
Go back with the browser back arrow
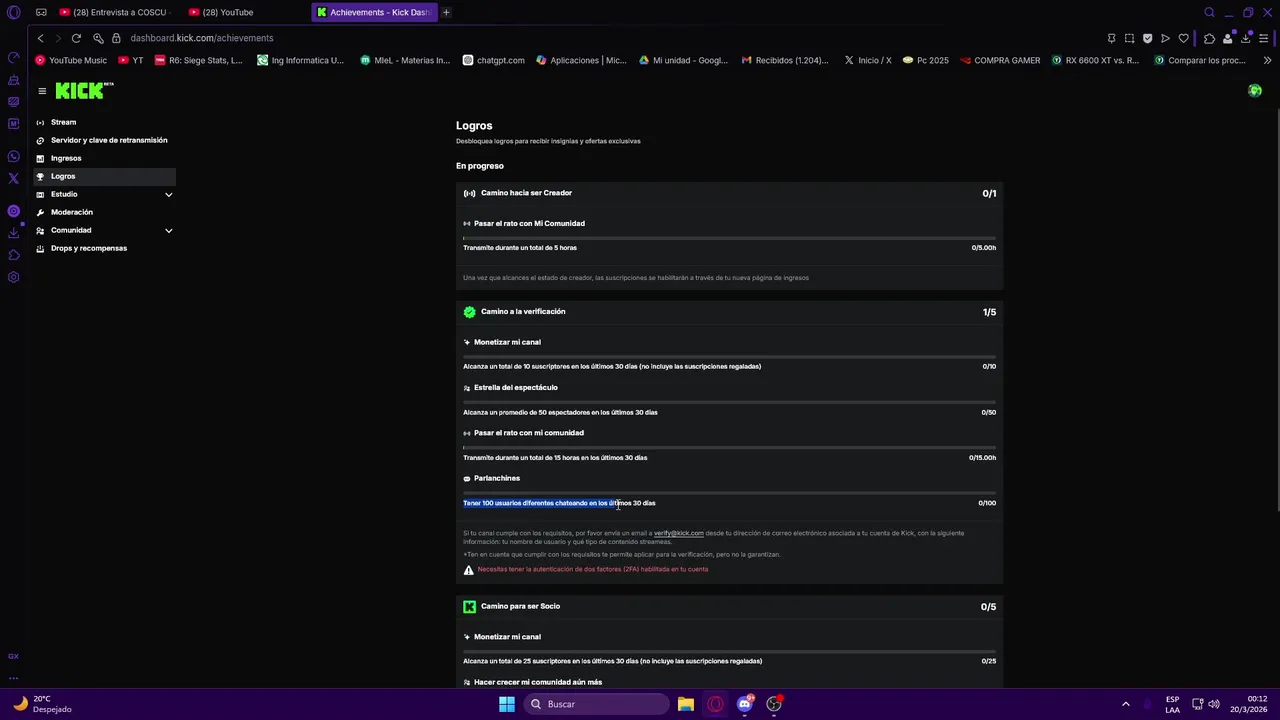point(40,38)
